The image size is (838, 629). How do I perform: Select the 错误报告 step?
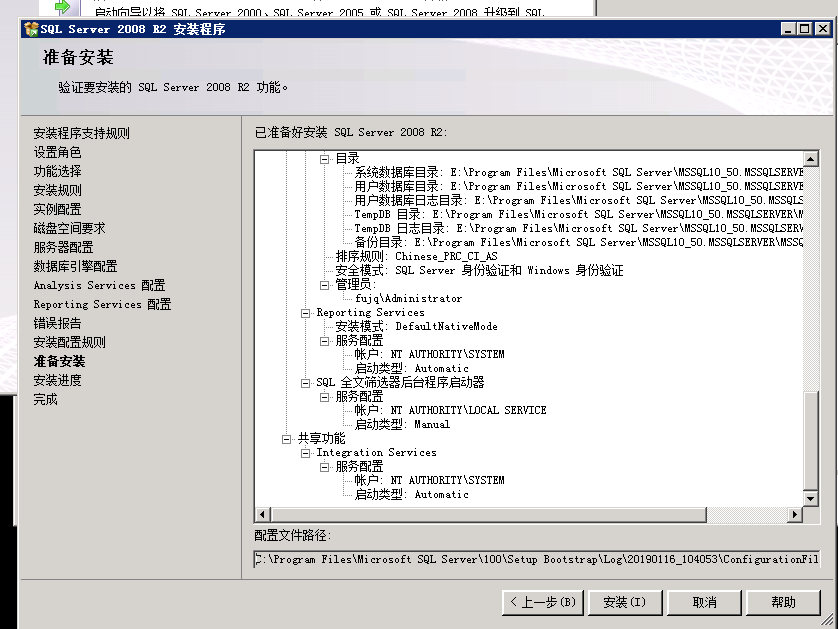click(57, 323)
